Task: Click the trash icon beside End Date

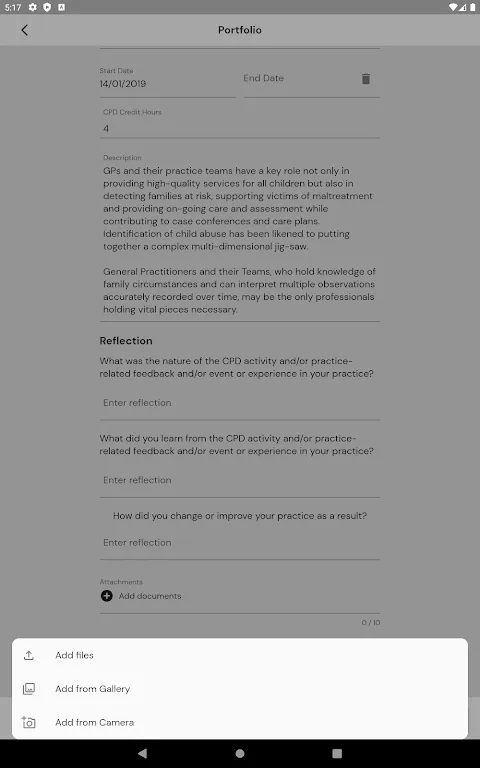Action: coord(366,78)
